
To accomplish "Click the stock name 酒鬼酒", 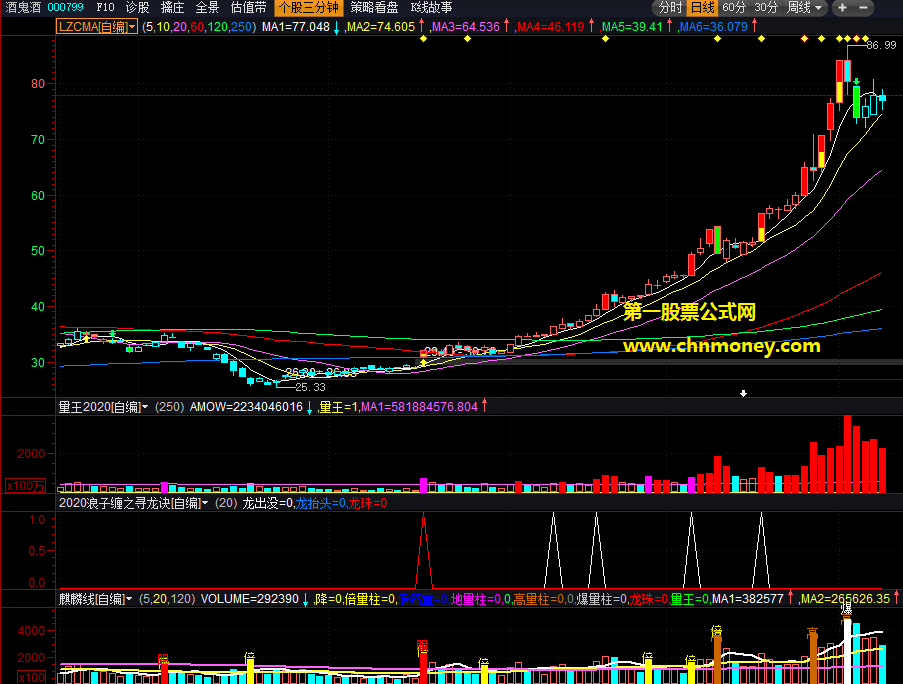I will pyautogui.click(x=23, y=7).
